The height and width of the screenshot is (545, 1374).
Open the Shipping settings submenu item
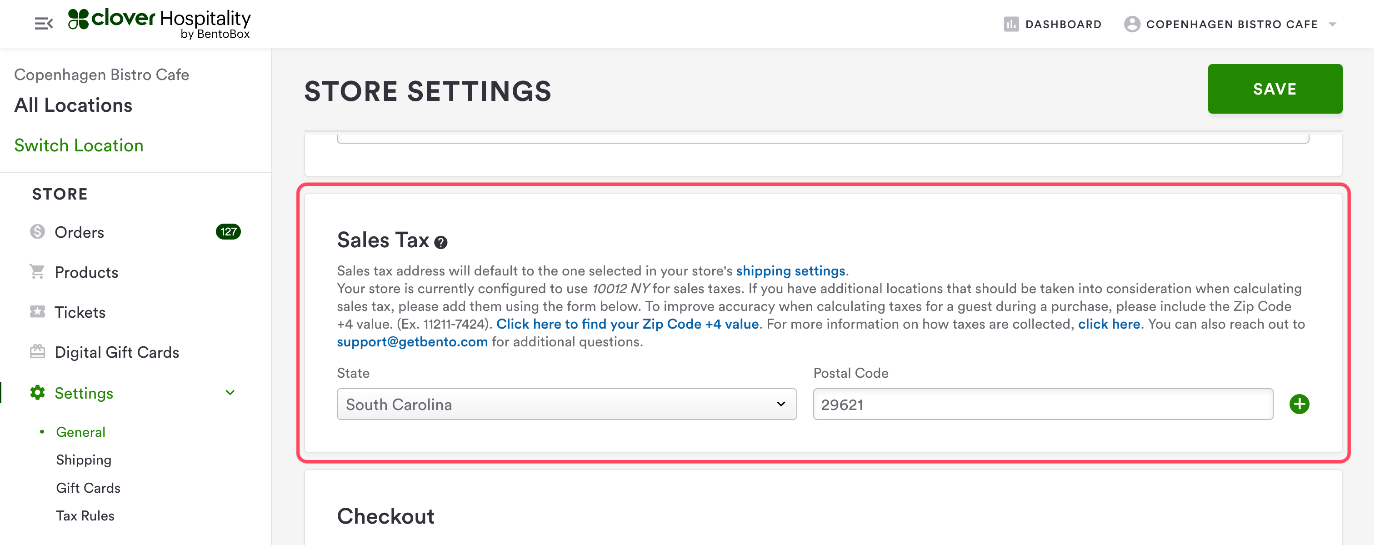coord(84,460)
